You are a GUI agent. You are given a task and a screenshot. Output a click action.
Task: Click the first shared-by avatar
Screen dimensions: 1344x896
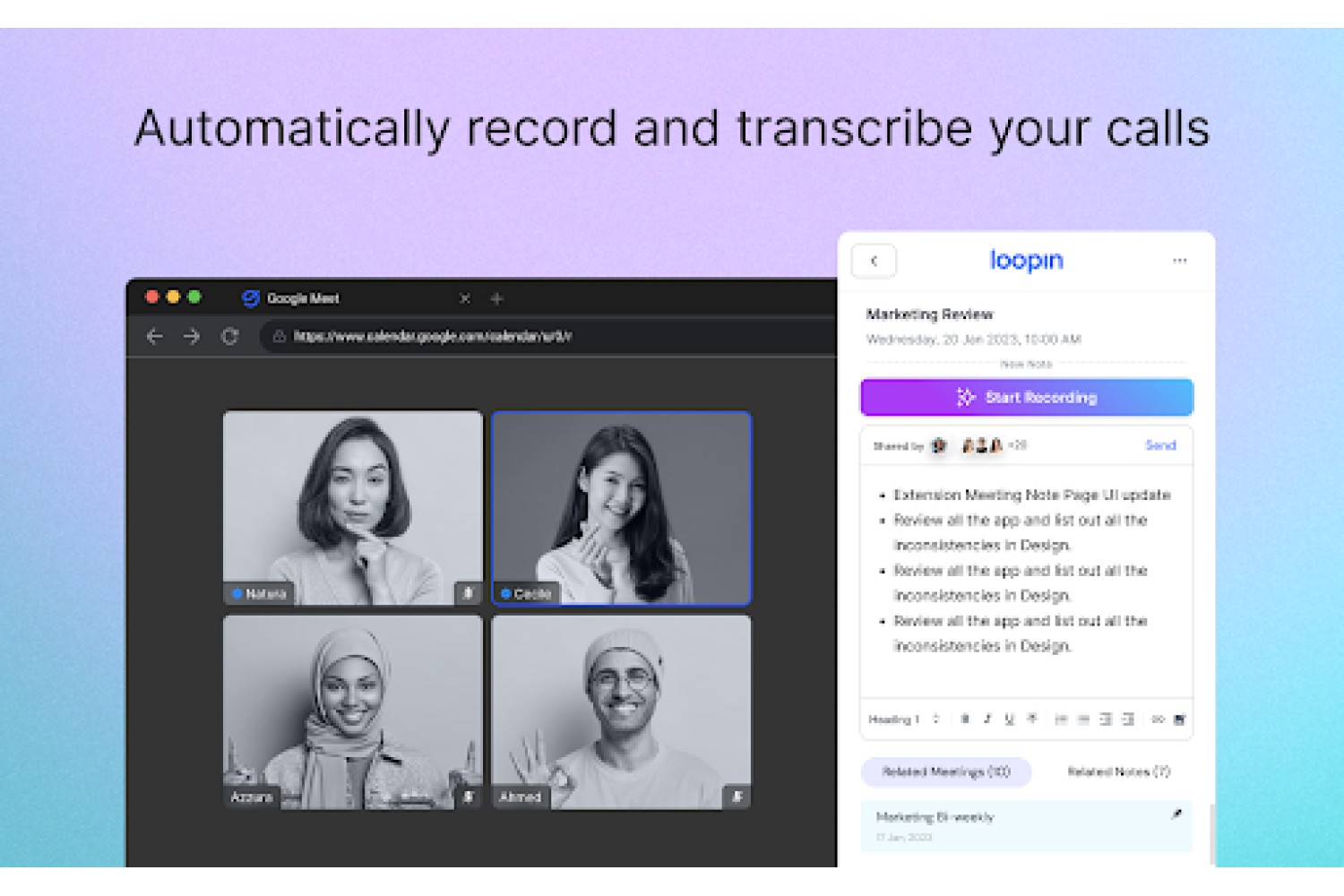pos(939,445)
